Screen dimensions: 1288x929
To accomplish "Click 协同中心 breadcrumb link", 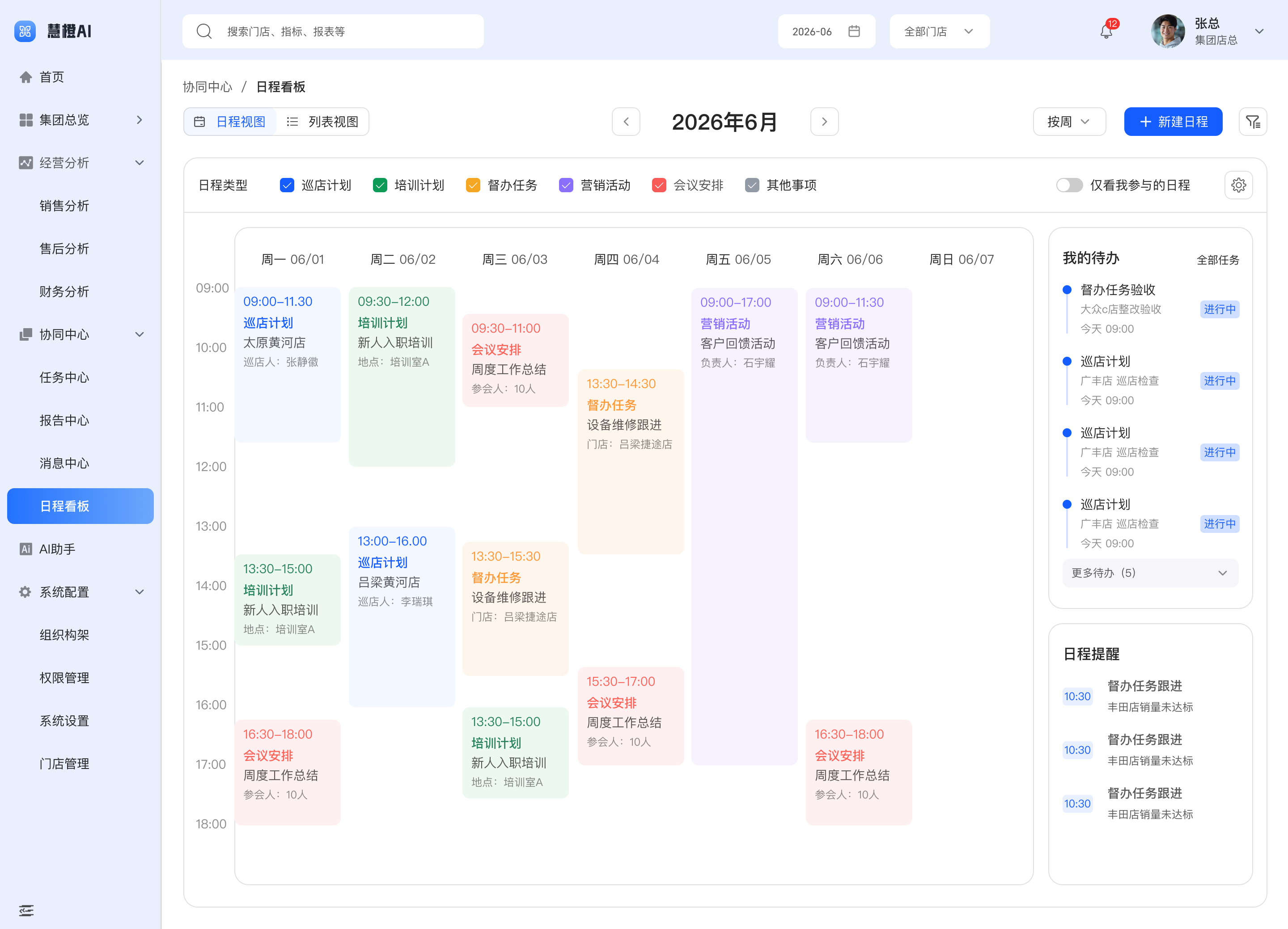I will click(207, 87).
